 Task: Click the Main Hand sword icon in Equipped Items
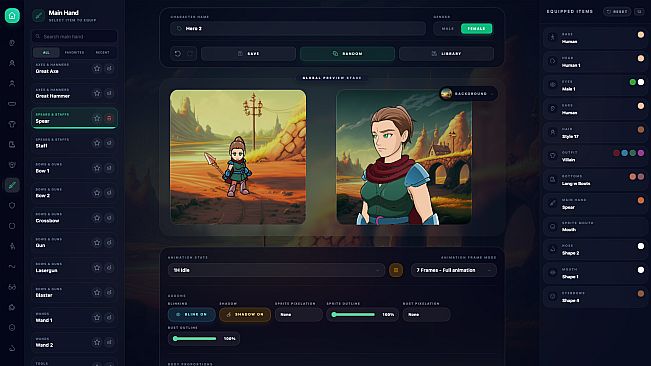tap(553, 203)
